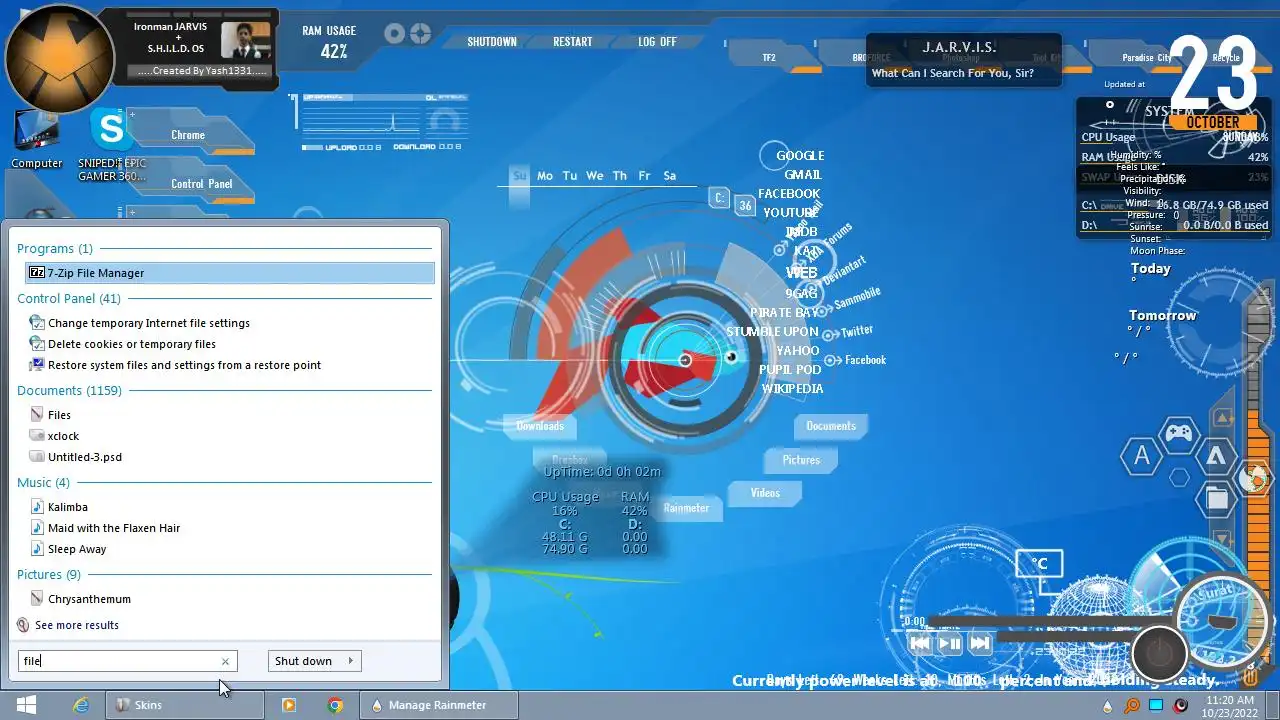Click the Rainmeter drop tray icon
Screen dimensions: 1280x720
click(1107, 706)
